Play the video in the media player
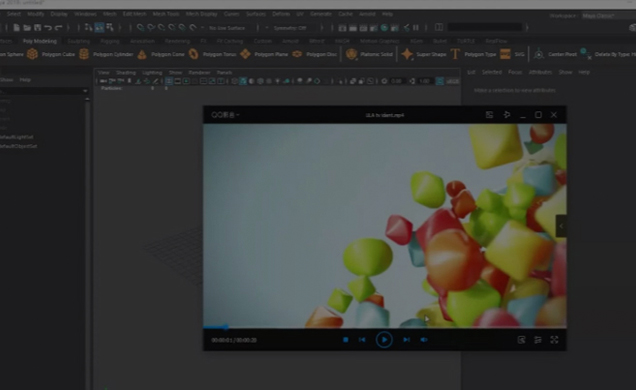Screen dimensions: 636x390 384,340
